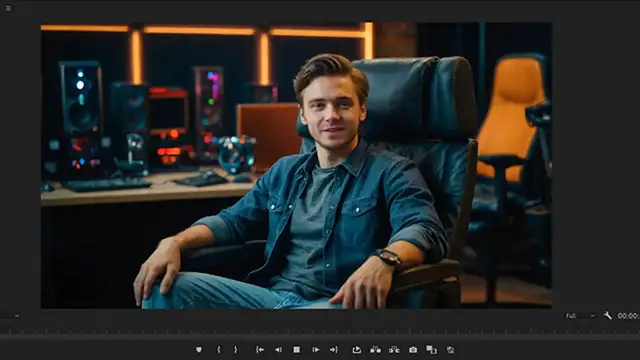Click the Mark In bracket button
This screenshot has width=640, height=360.
tap(219, 350)
